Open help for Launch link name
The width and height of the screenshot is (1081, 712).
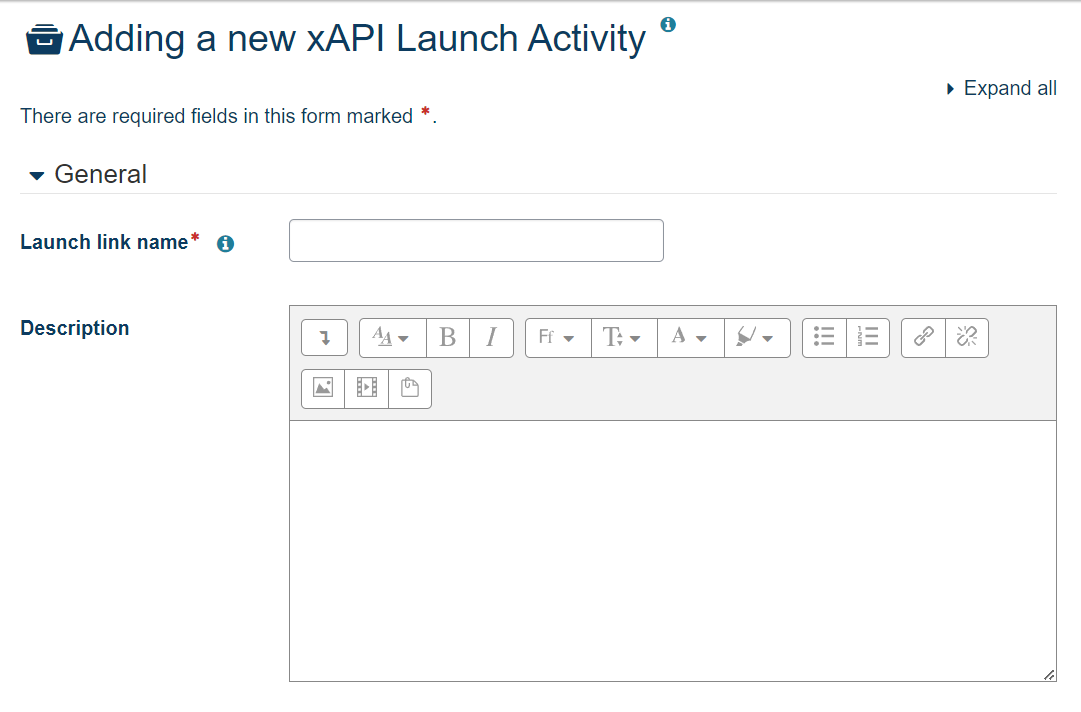(x=225, y=242)
